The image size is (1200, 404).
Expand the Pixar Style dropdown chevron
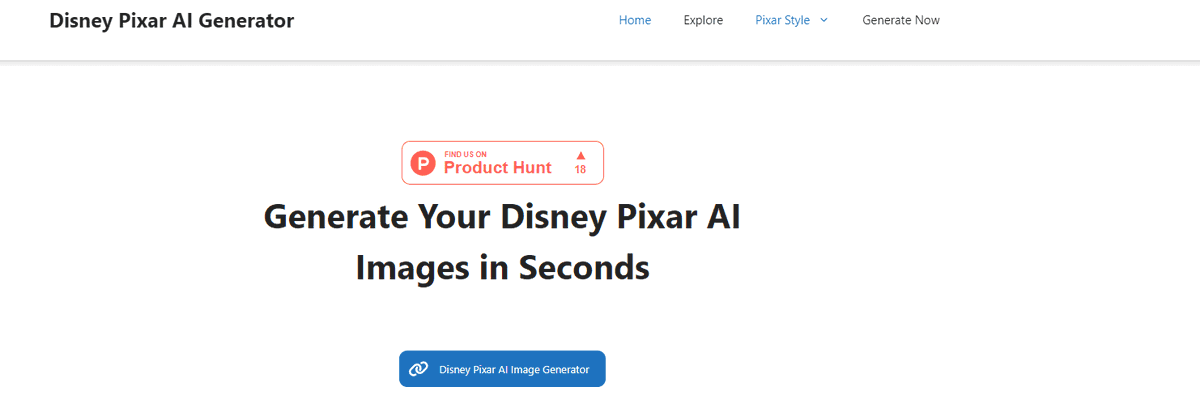824,20
